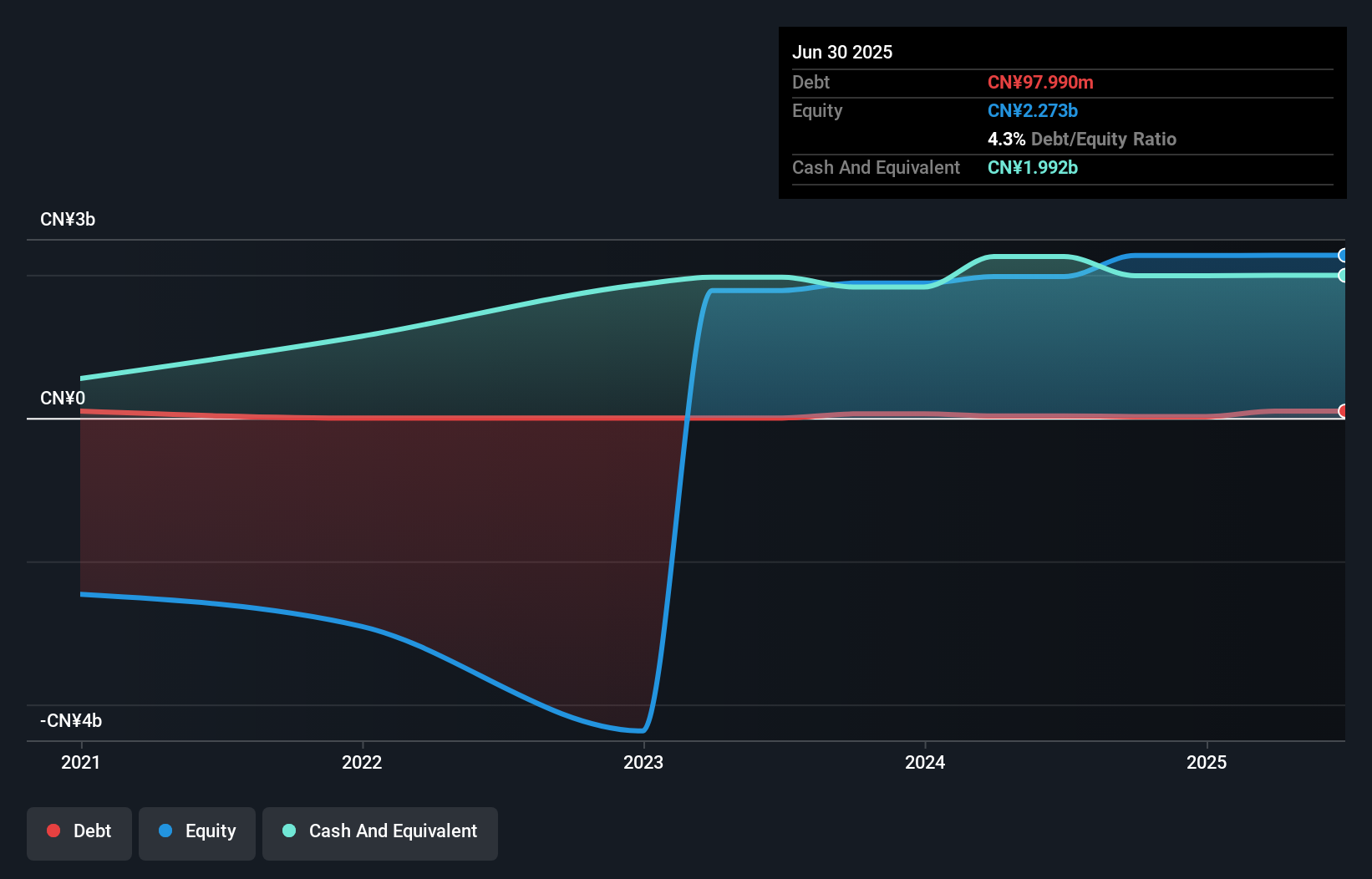Select the teal Cash endpoint marker on chart
Image resolution: width=1372 pixels, height=879 pixels.
tap(1344, 277)
